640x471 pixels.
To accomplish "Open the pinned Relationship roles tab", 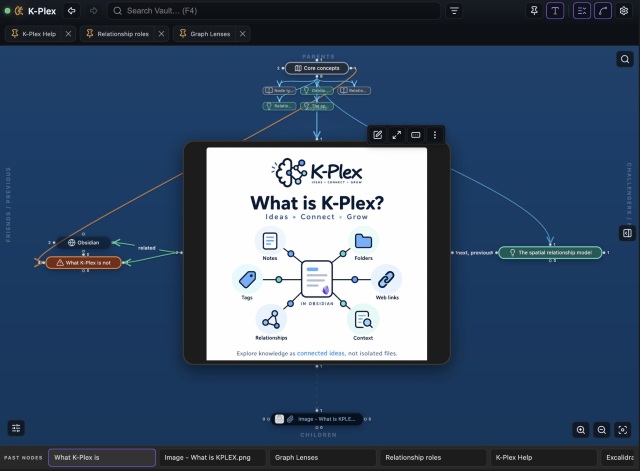I will (x=118, y=34).
